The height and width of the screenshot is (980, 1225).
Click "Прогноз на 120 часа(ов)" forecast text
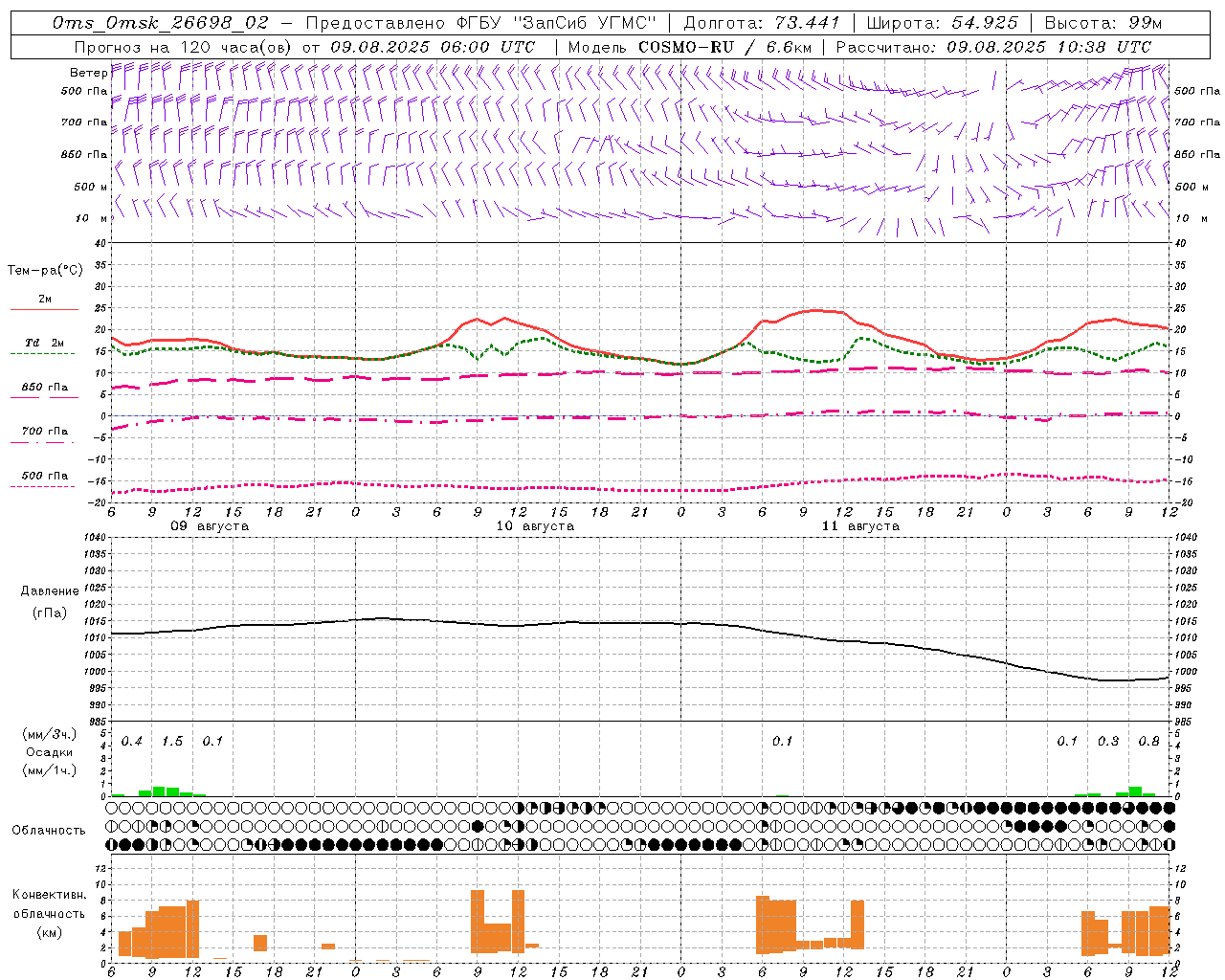coord(183,47)
